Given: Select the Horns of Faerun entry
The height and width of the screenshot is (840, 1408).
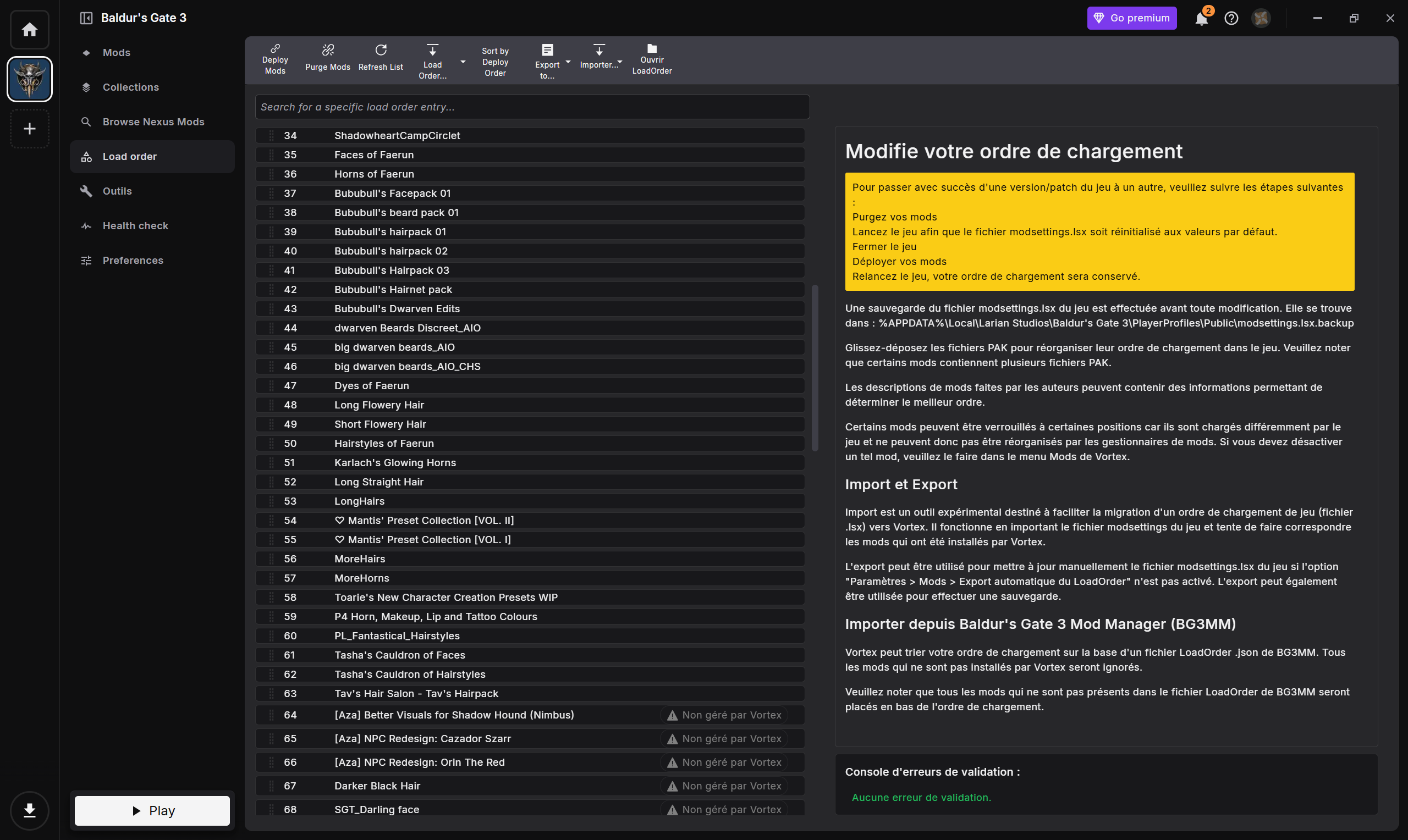Looking at the screenshot, I should [530, 174].
